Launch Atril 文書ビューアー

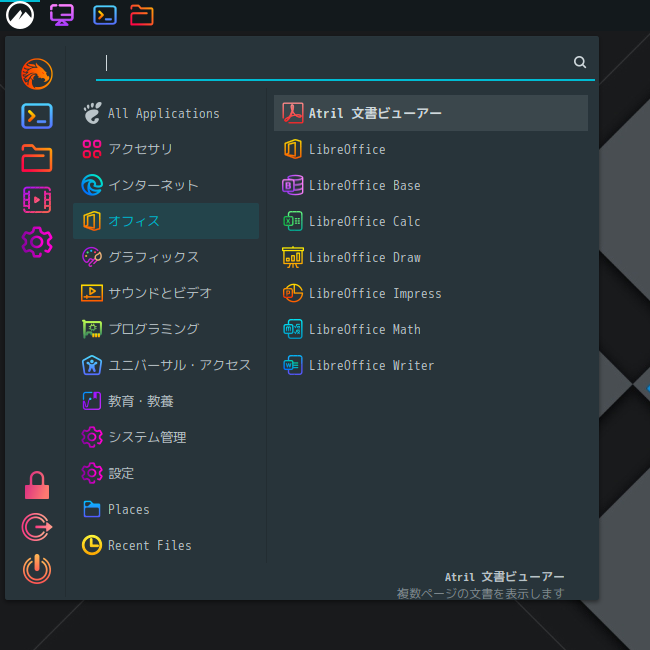point(431,113)
